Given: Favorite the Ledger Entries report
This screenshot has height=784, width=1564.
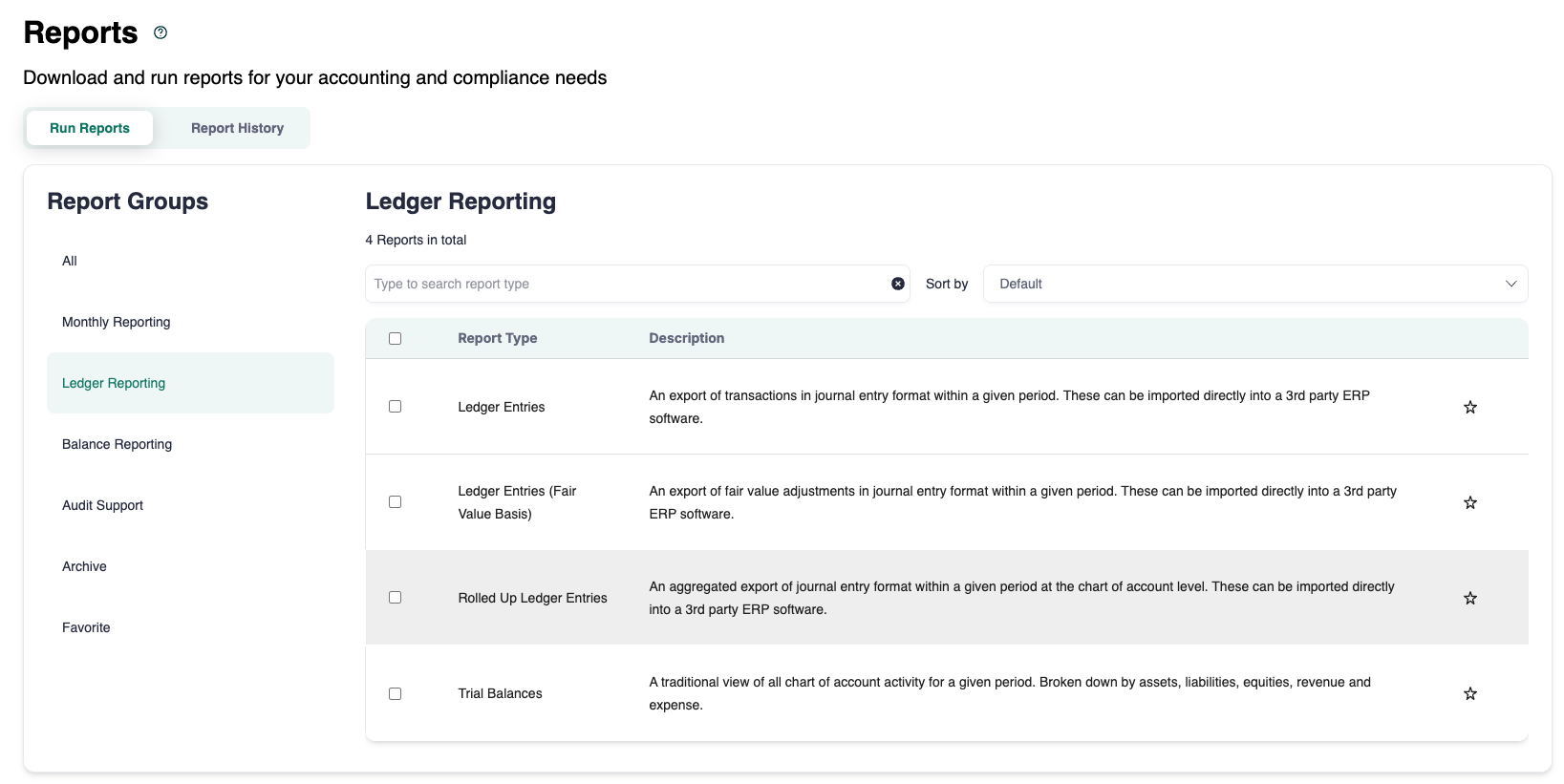Looking at the screenshot, I should pyautogui.click(x=1469, y=408).
